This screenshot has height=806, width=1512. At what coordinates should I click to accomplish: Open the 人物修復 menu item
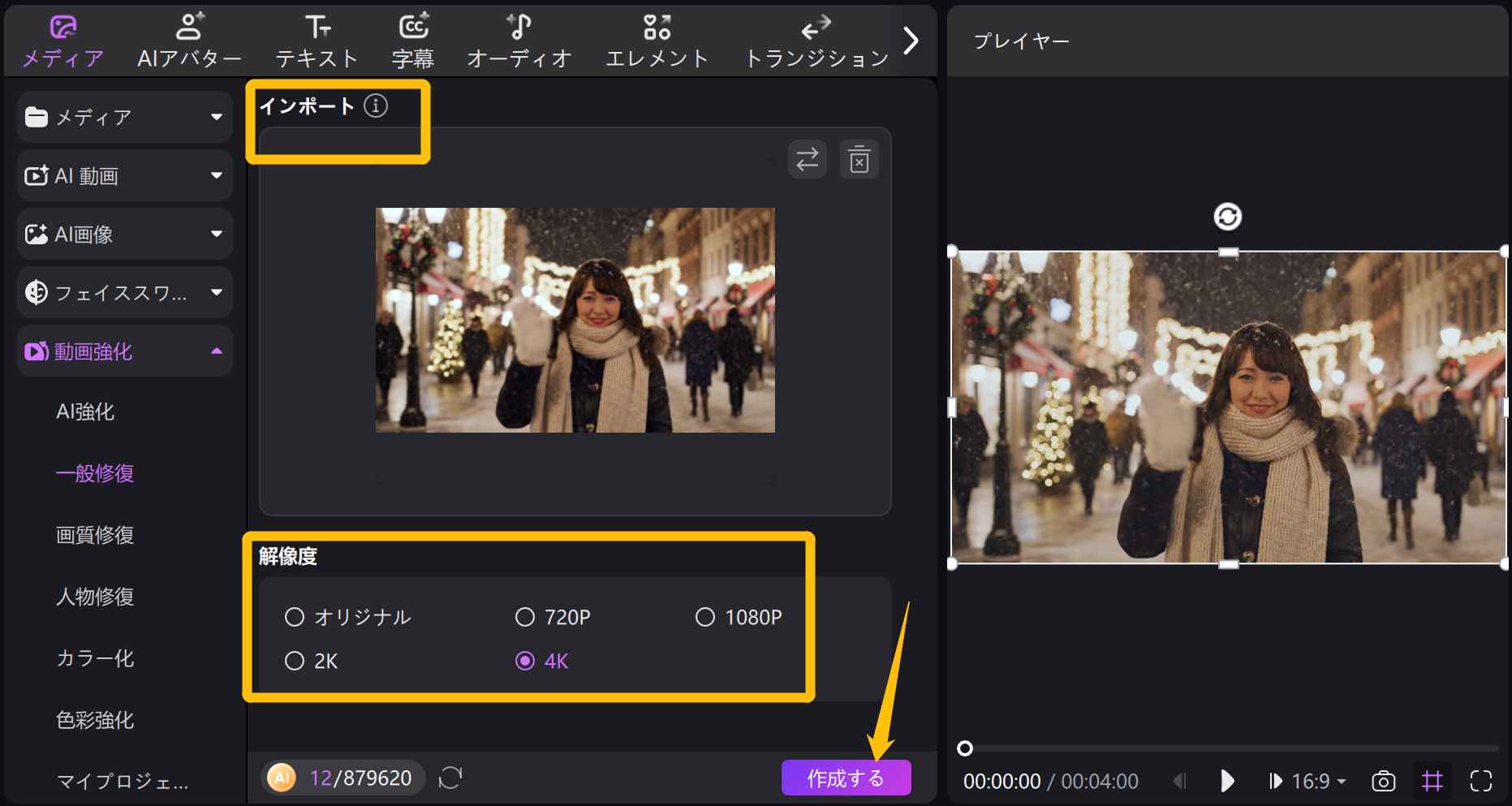point(94,597)
